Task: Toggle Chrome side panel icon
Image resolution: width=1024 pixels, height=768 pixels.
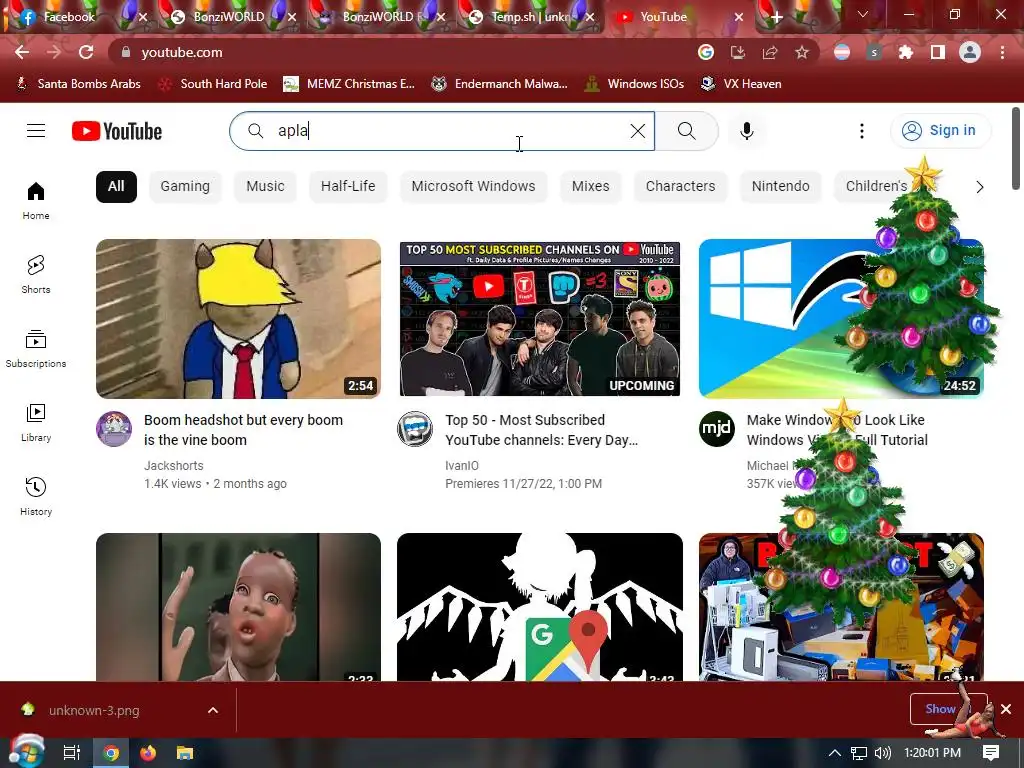Action: pyautogui.click(x=938, y=52)
